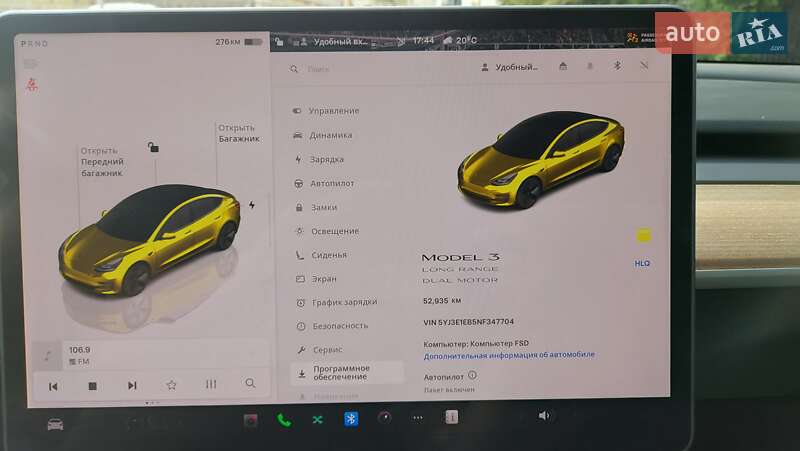Viewport: 800px width, 451px height.
Task: Tap the HomeLink garage icon
Action: [x=563, y=66]
